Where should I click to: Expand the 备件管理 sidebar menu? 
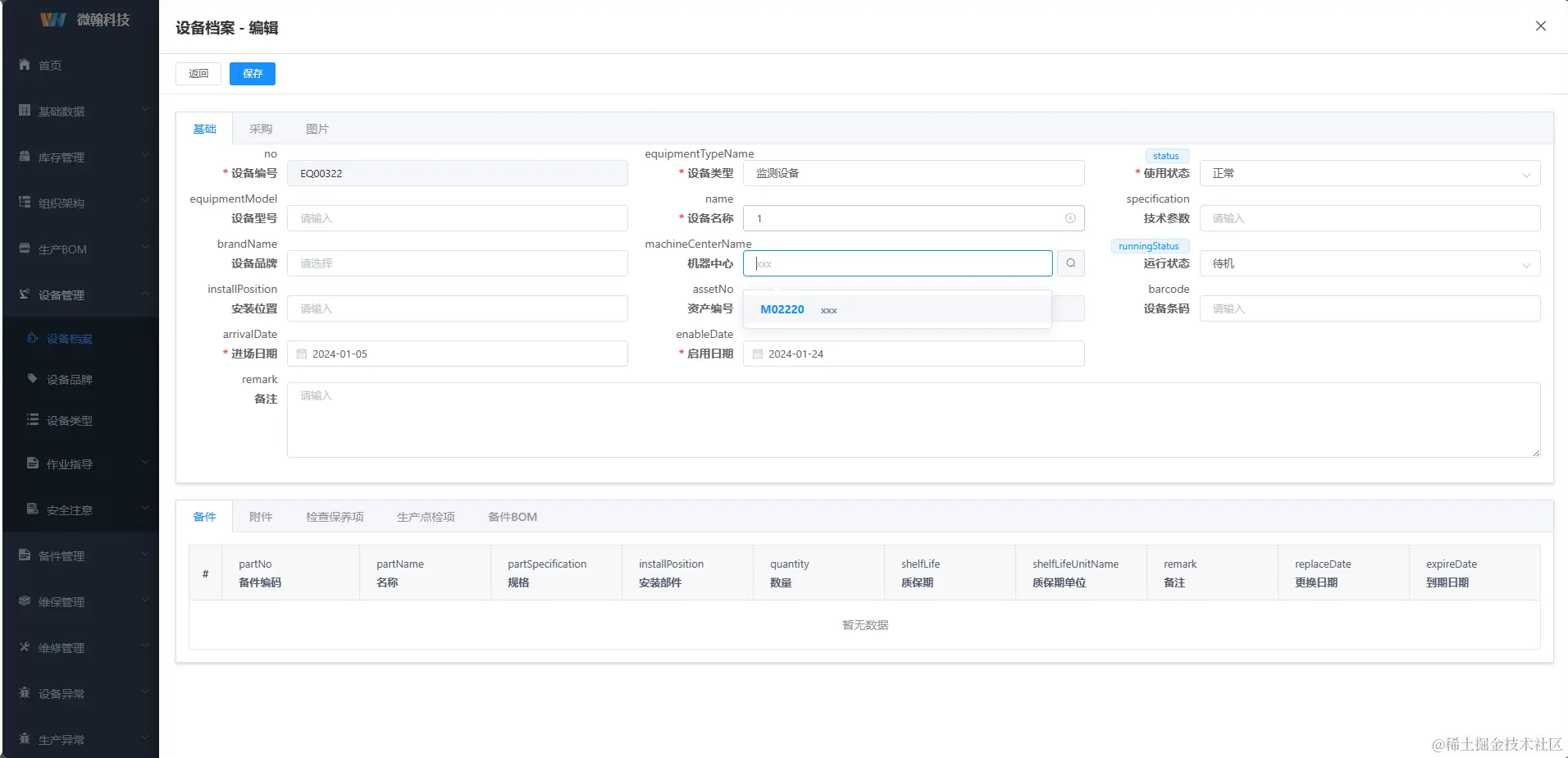pyautogui.click(x=145, y=555)
